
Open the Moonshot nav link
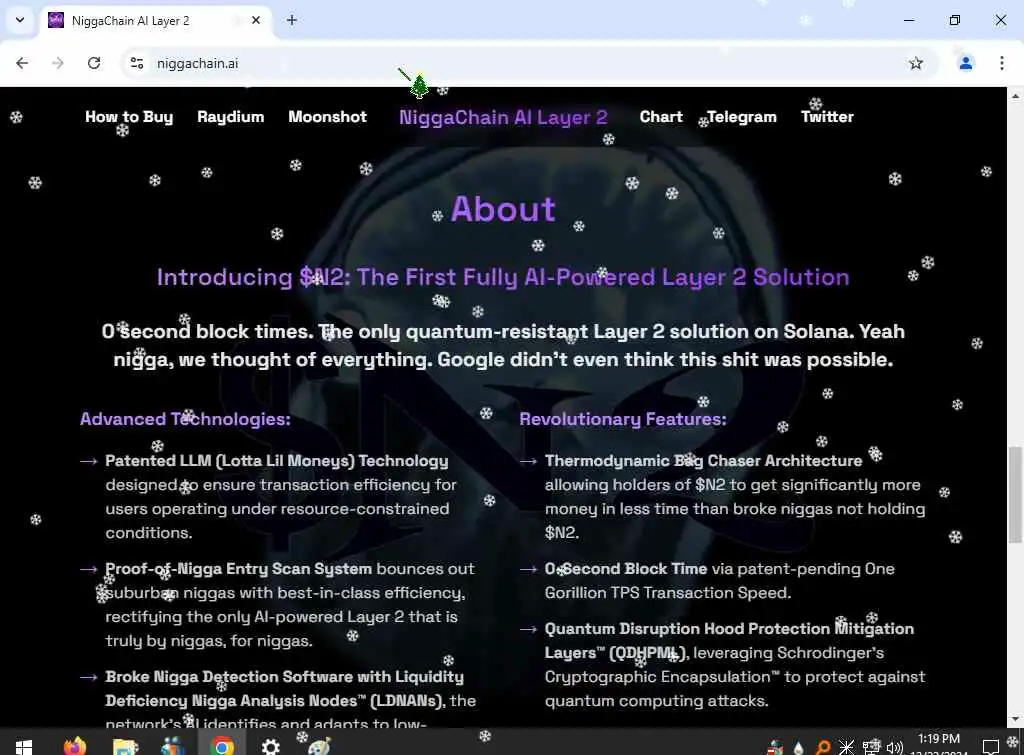[x=328, y=117]
